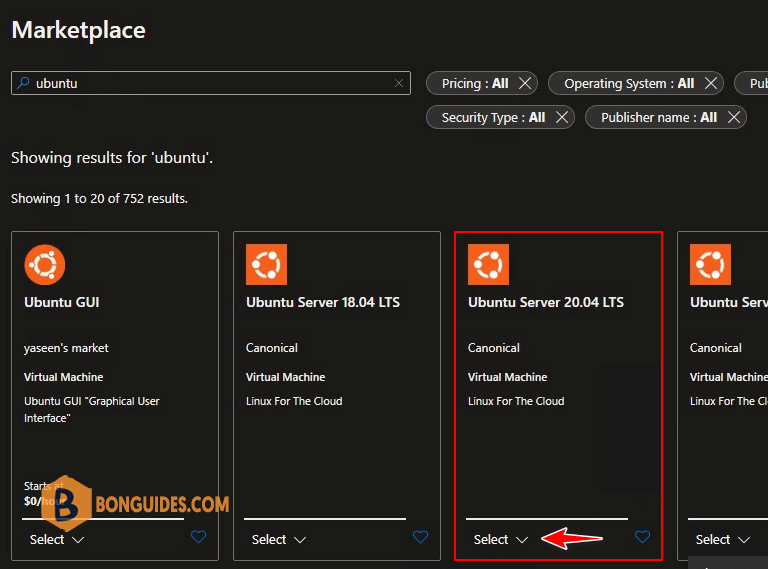Clear the ubuntu search text
The width and height of the screenshot is (768, 569).
tap(399, 83)
